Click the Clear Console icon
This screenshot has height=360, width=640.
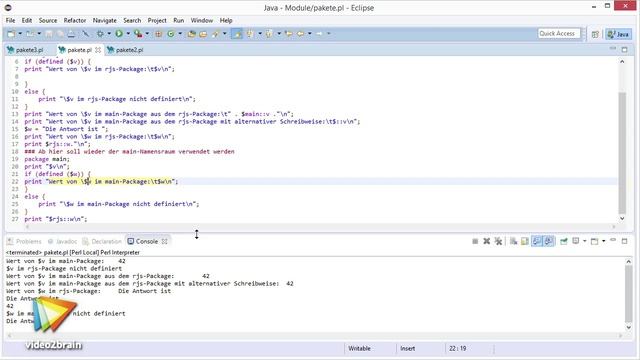click(x=513, y=242)
